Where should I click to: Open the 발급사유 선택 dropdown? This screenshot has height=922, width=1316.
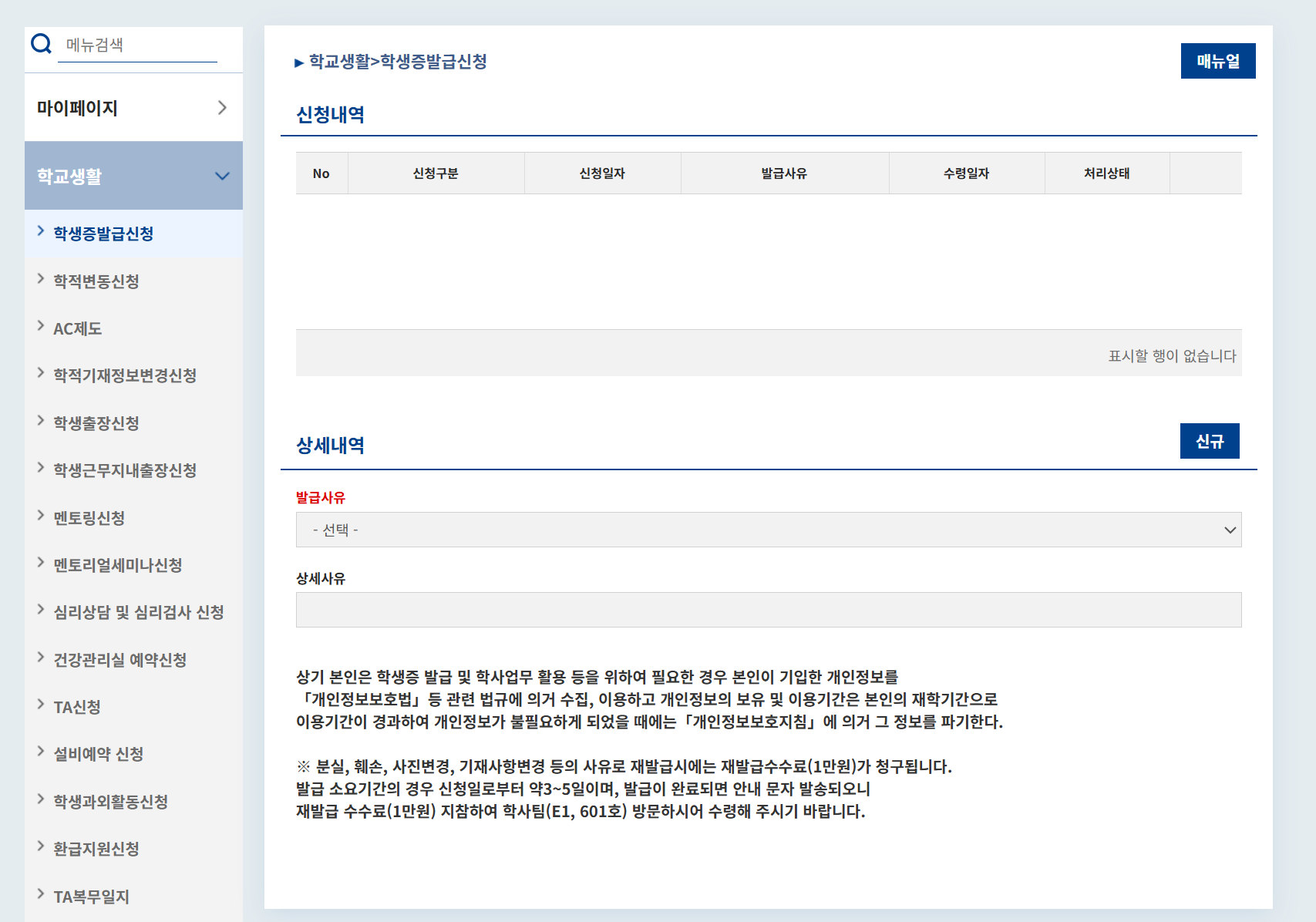click(x=769, y=530)
